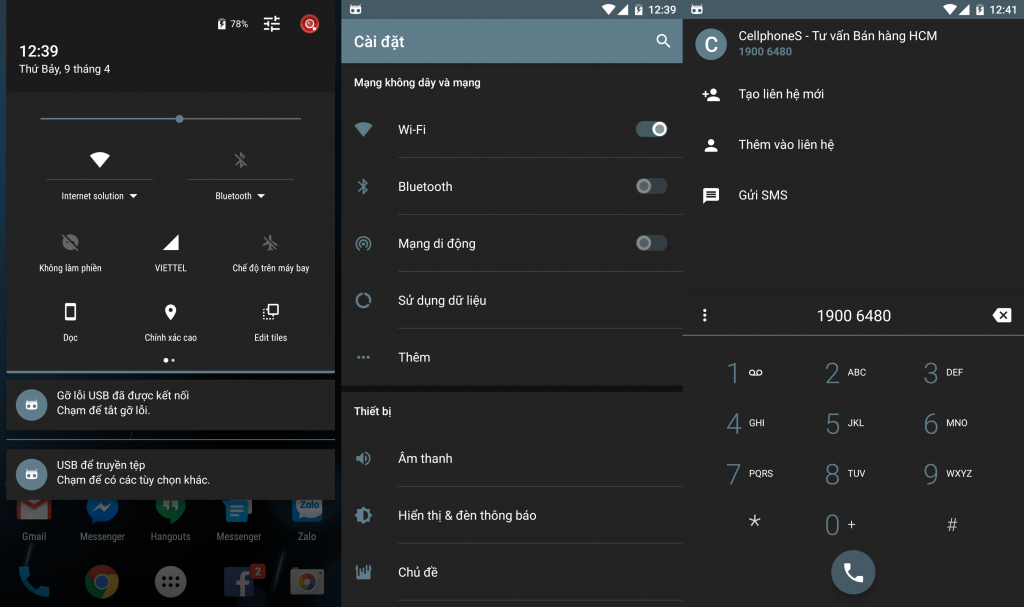Open the dialer three-dot overflow menu
This screenshot has width=1024, height=607.
pos(705,315)
